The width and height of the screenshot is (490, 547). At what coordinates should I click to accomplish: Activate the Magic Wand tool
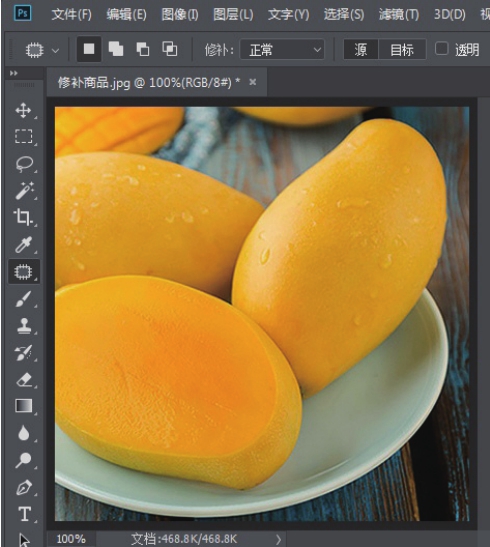[23, 190]
